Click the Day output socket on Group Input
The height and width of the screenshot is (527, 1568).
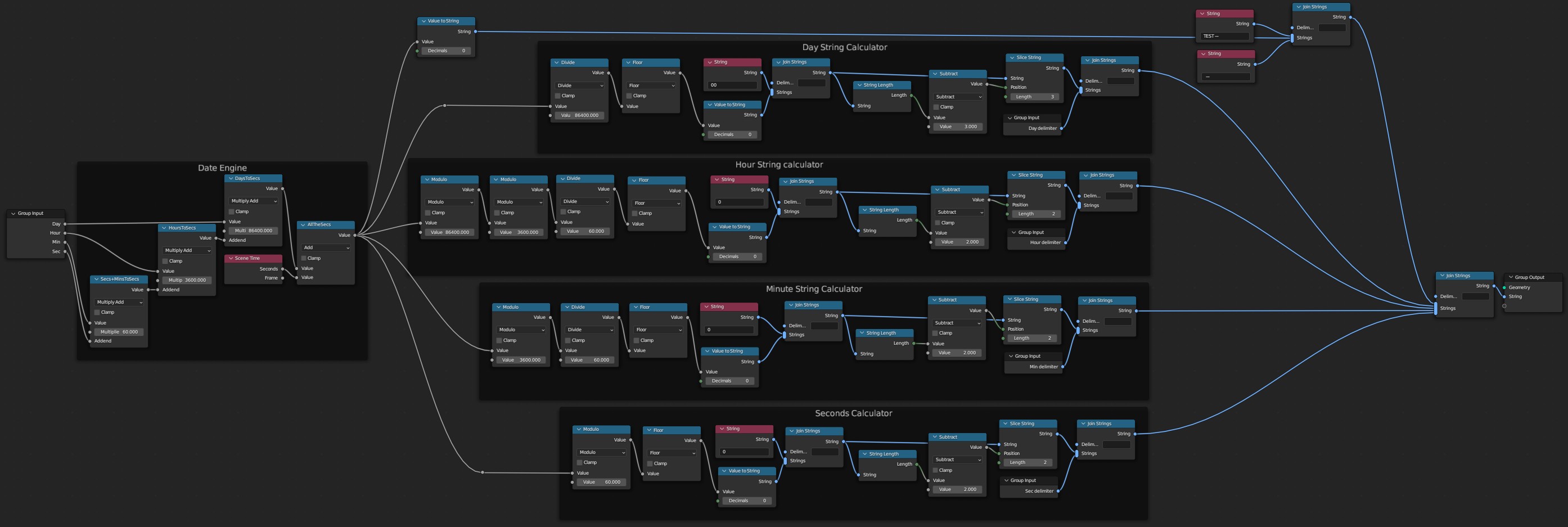65,224
